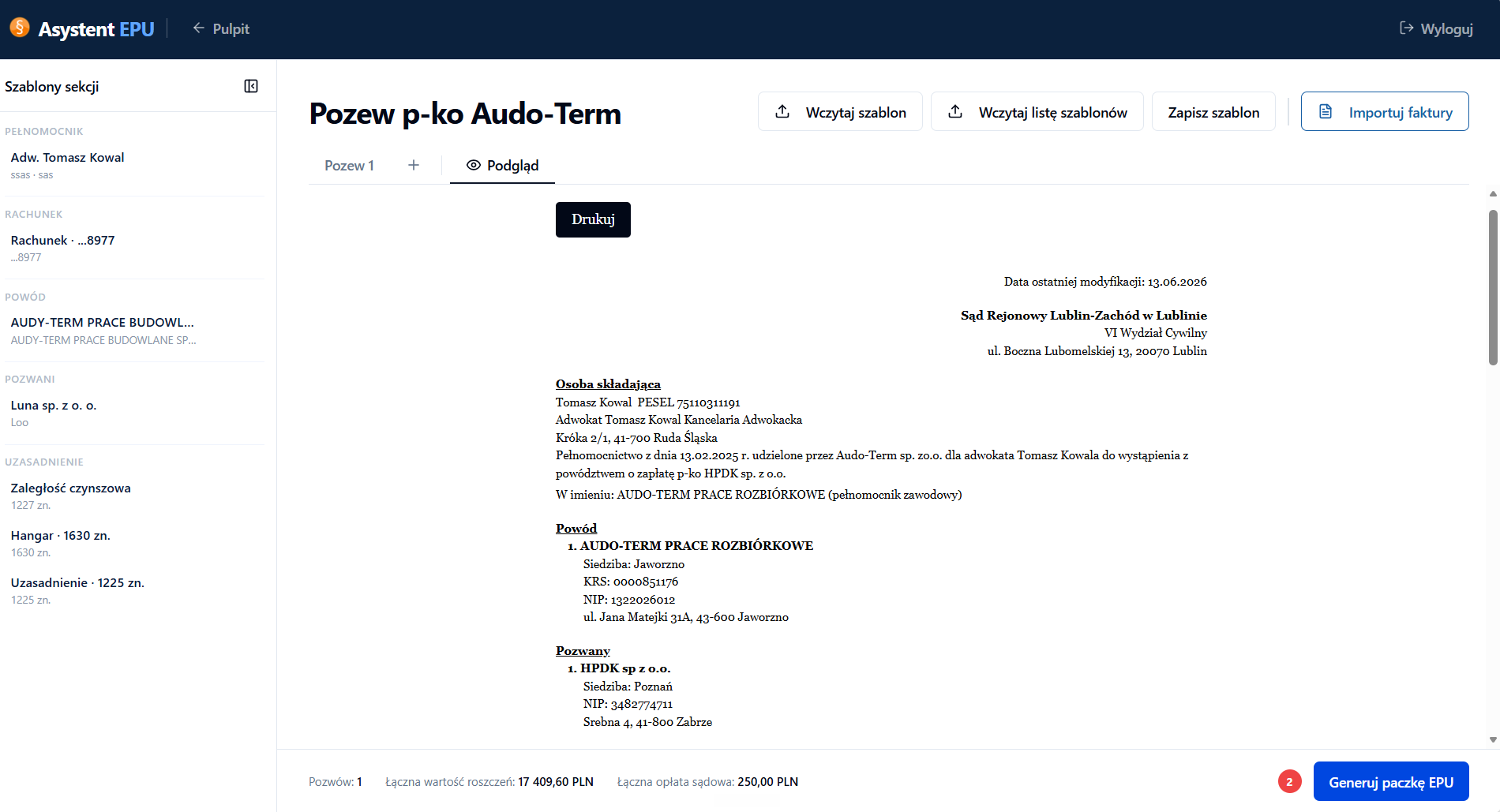Click the scrollbar down arrow in preview

(x=1492, y=739)
